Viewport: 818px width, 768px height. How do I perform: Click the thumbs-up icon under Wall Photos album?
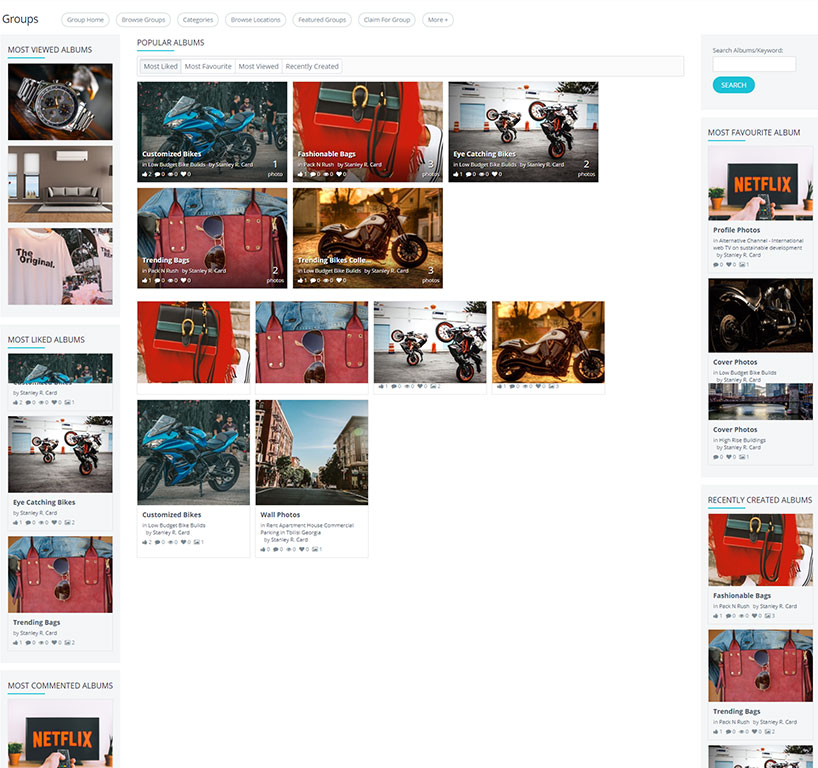pyautogui.click(x=263, y=549)
